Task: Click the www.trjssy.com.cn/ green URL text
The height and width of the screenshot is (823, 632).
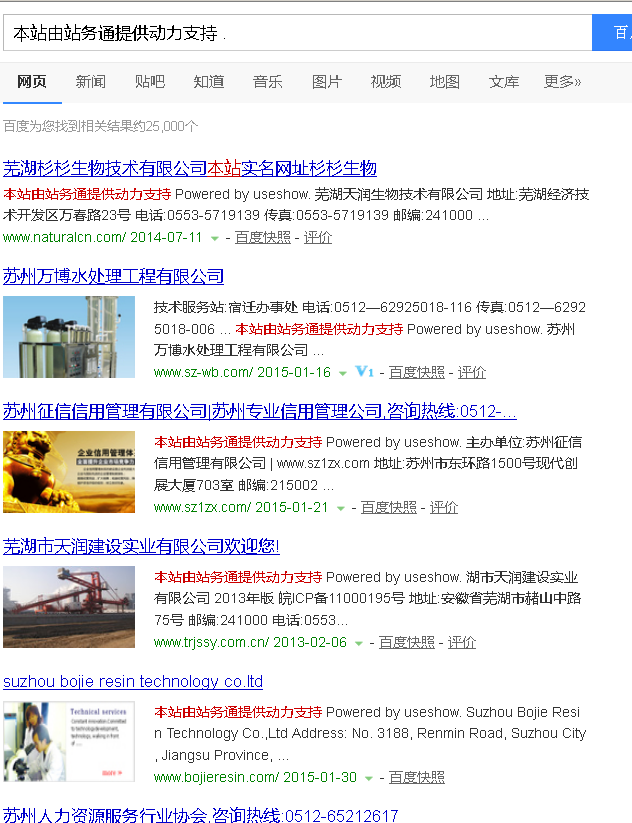Action: pyautogui.click(x=211, y=642)
